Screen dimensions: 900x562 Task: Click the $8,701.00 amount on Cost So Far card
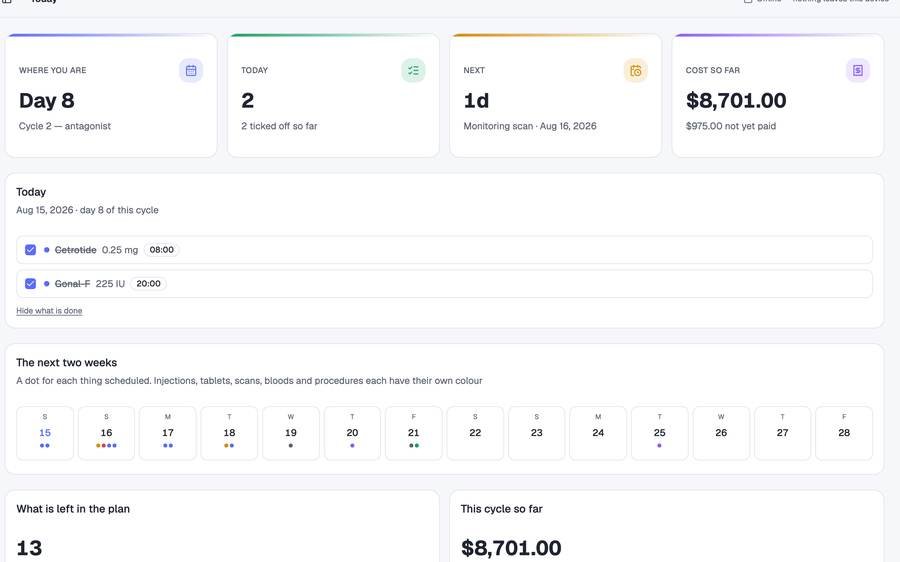pyautogui.click(x=736, y=100)
